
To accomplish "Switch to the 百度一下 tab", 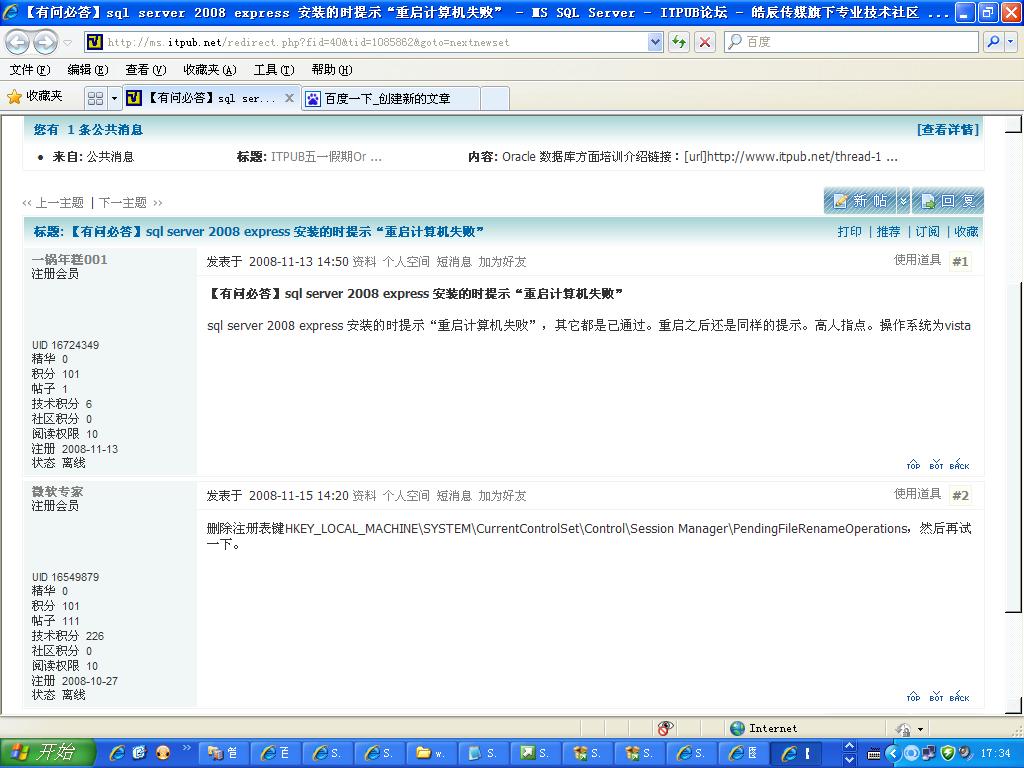I will pyautogui.click(x=390, y=98).
